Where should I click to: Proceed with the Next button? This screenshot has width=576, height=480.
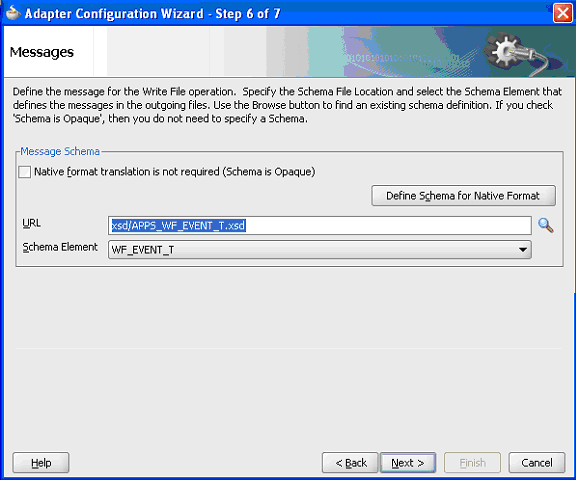coord(408,463)
